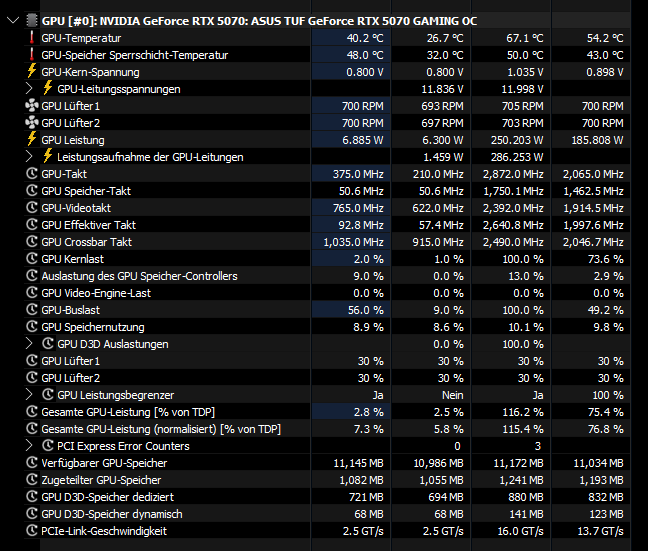Click the icon of GPU D3D-Speicher dynamisch
This screenshot has width=648, height=551.
tap(32, 513)
